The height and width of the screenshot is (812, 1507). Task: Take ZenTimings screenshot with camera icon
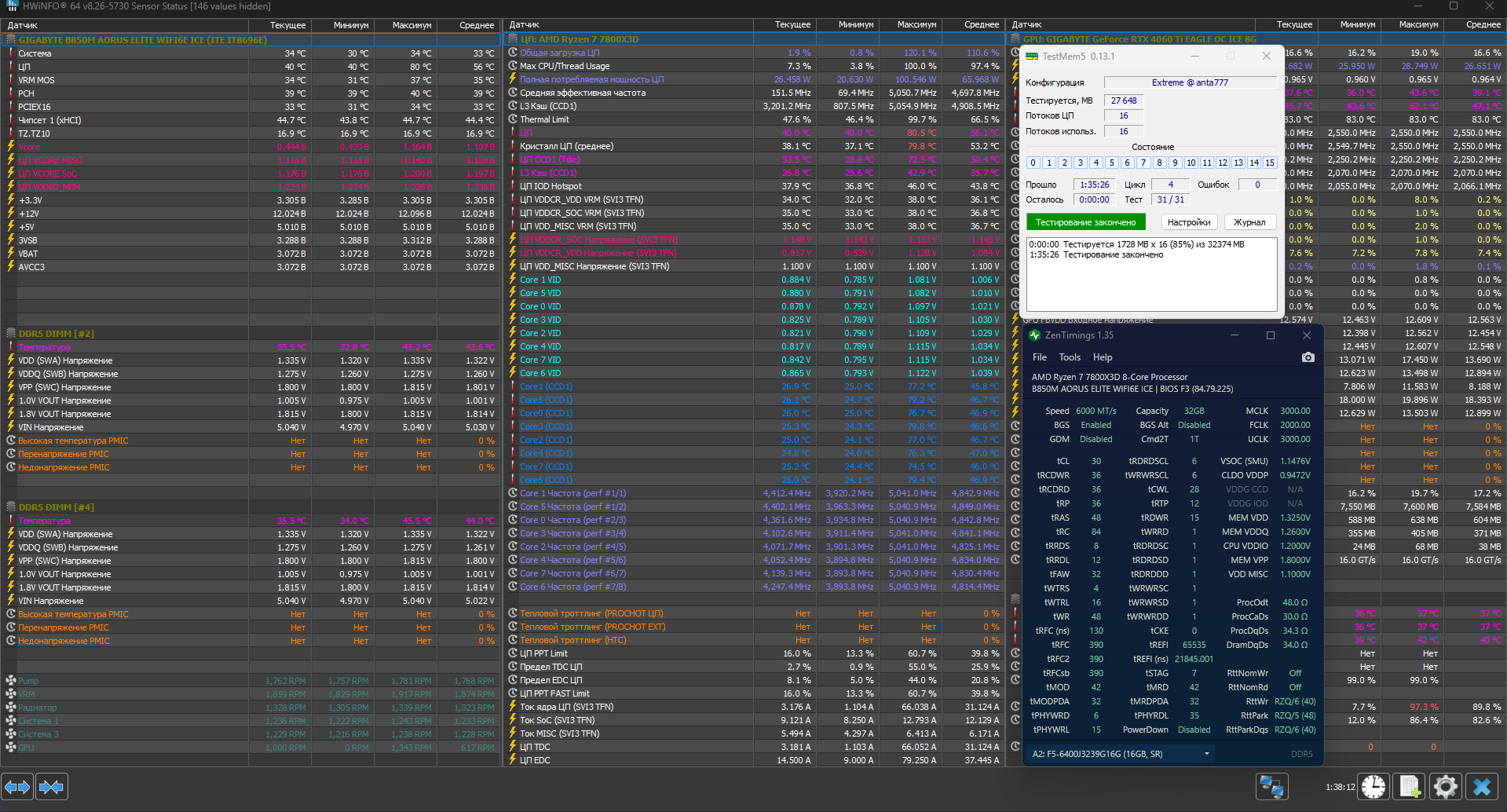tap(1308, 357)
